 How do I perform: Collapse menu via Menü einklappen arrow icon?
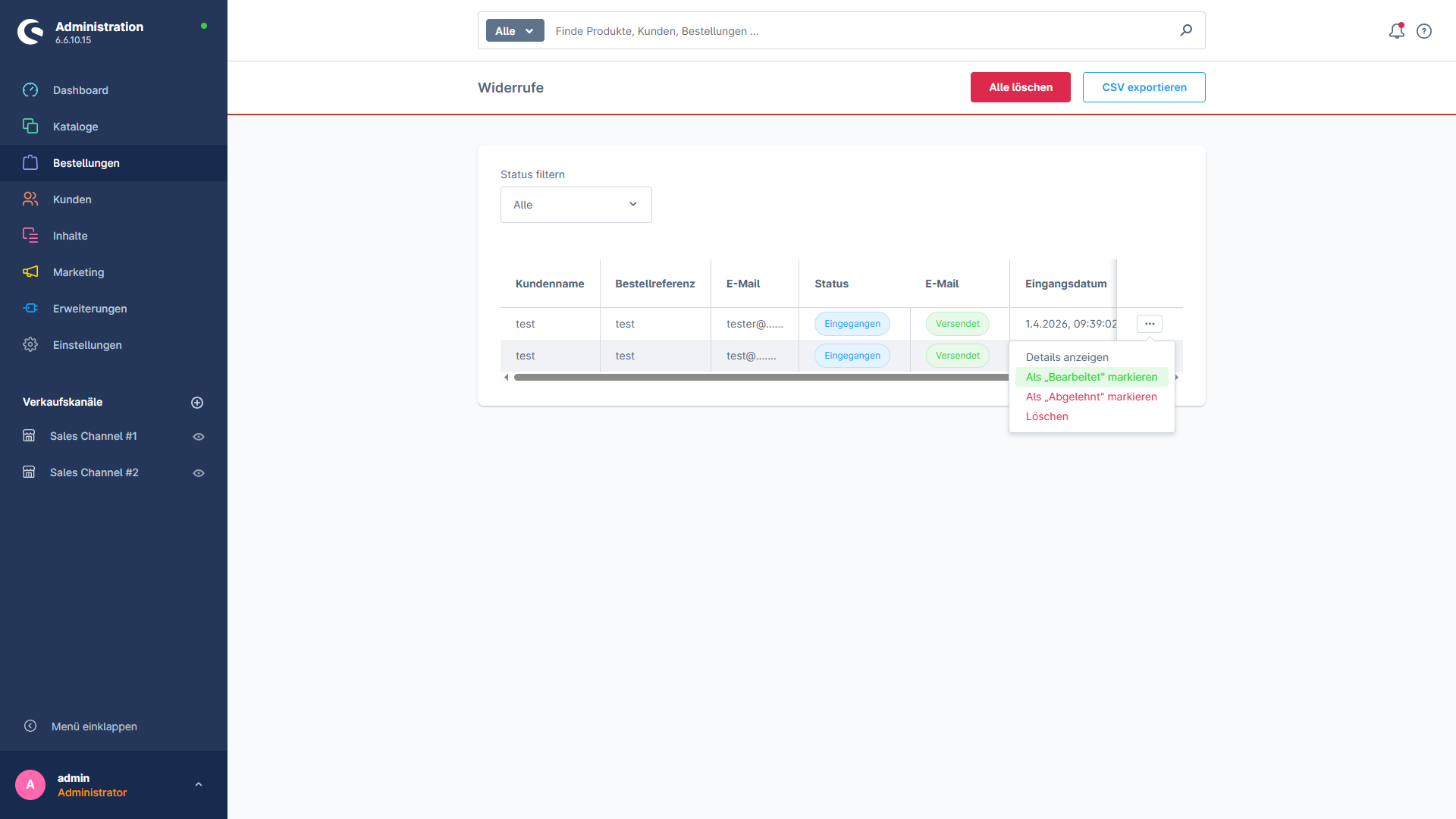(30, 726)
